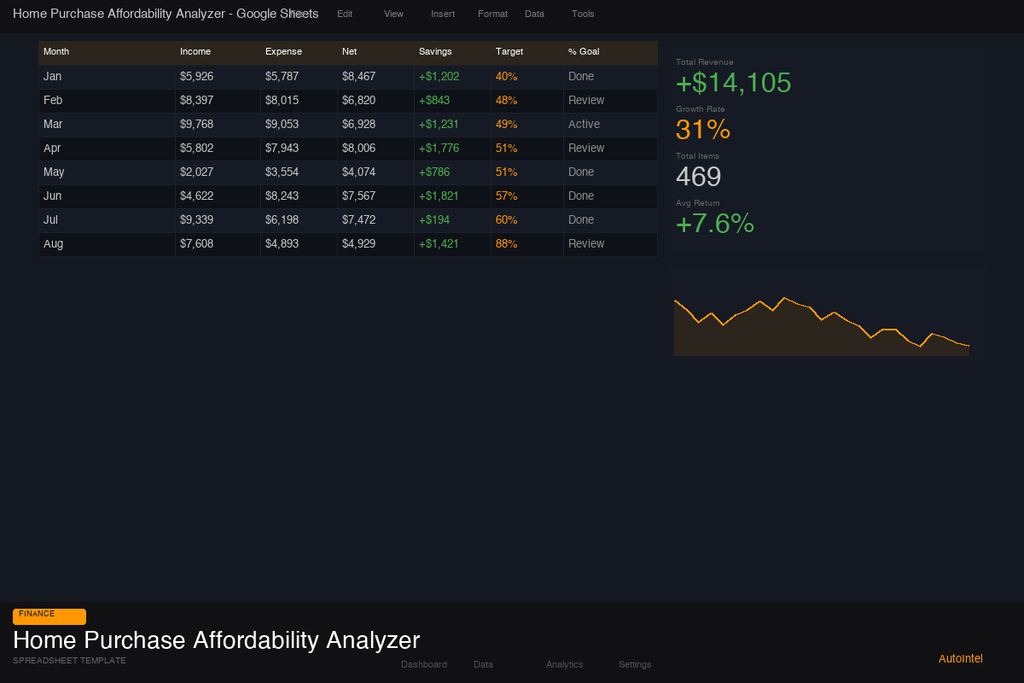Click the Growth Rate value 31%
The width and height of the screenshot is (1024, 683).
pos(703,130)
